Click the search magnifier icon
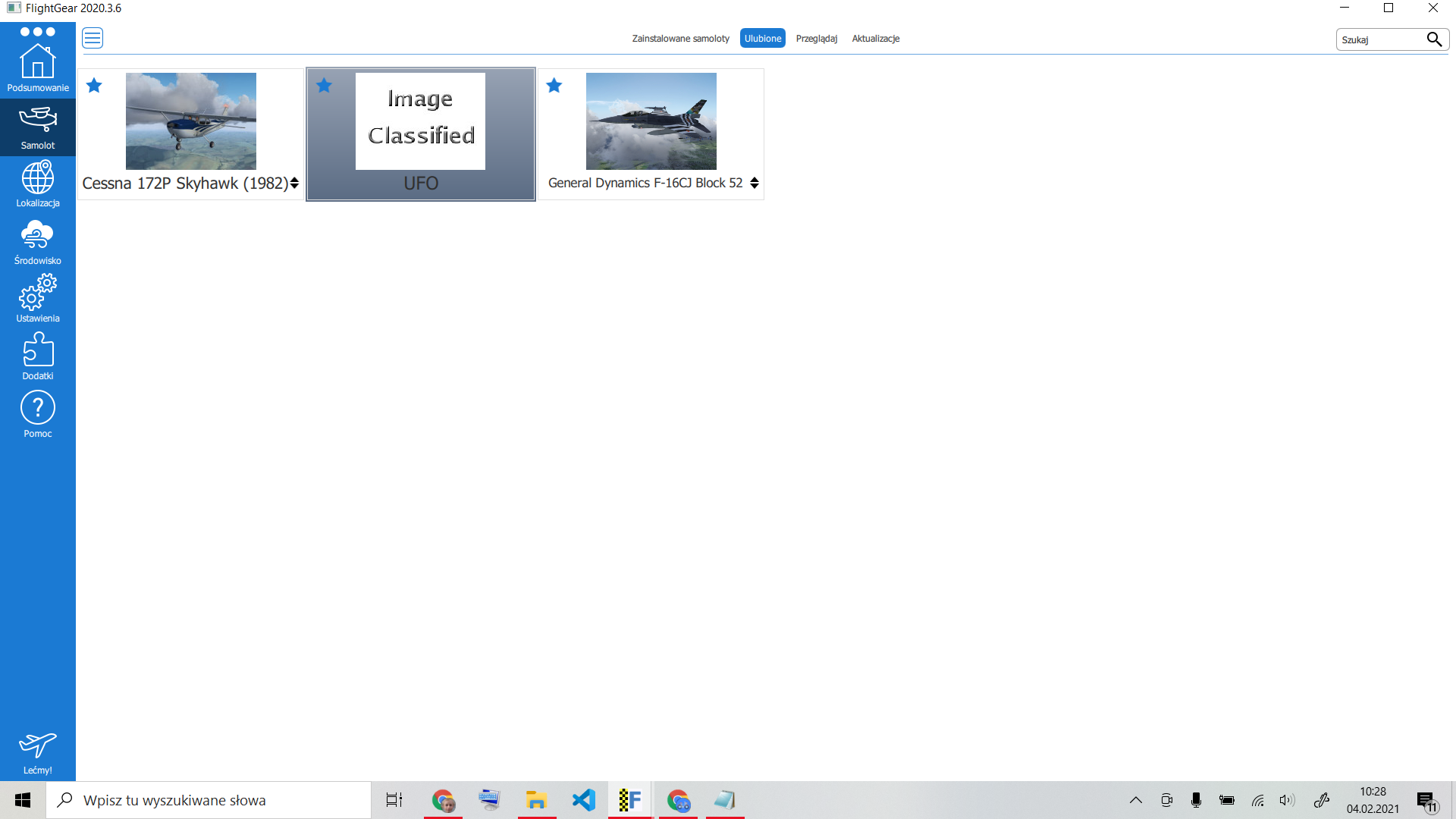This screenshot has width=1456, height=819. [1434, 39]
